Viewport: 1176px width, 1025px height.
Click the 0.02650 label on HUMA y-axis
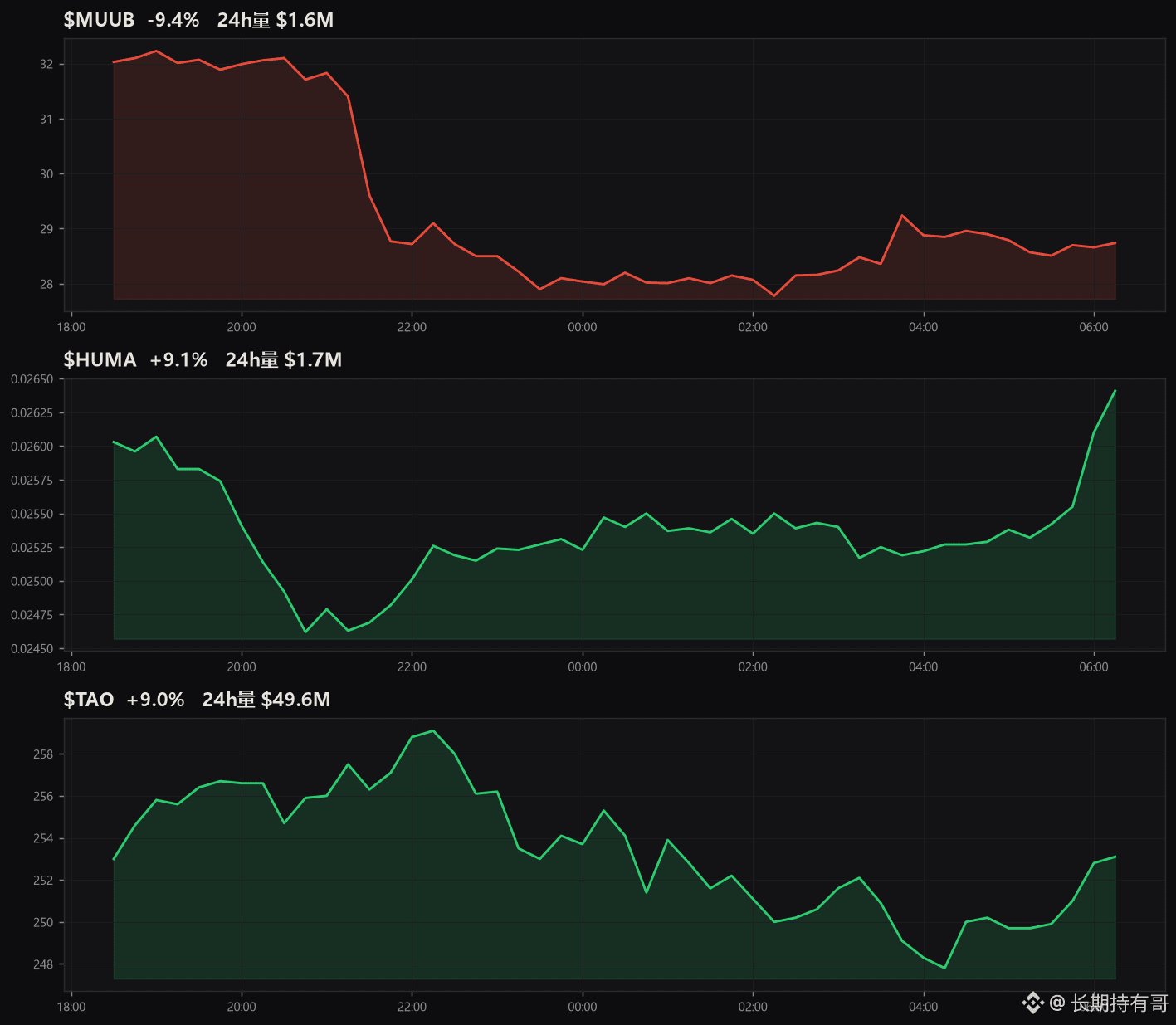(32, 379)
